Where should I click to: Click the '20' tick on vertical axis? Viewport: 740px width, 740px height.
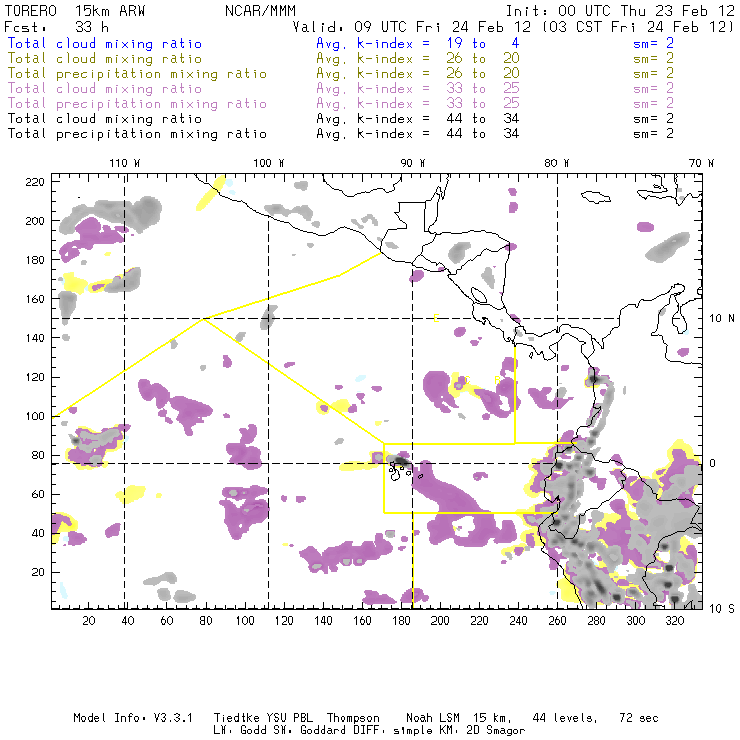tap(39, 572)
